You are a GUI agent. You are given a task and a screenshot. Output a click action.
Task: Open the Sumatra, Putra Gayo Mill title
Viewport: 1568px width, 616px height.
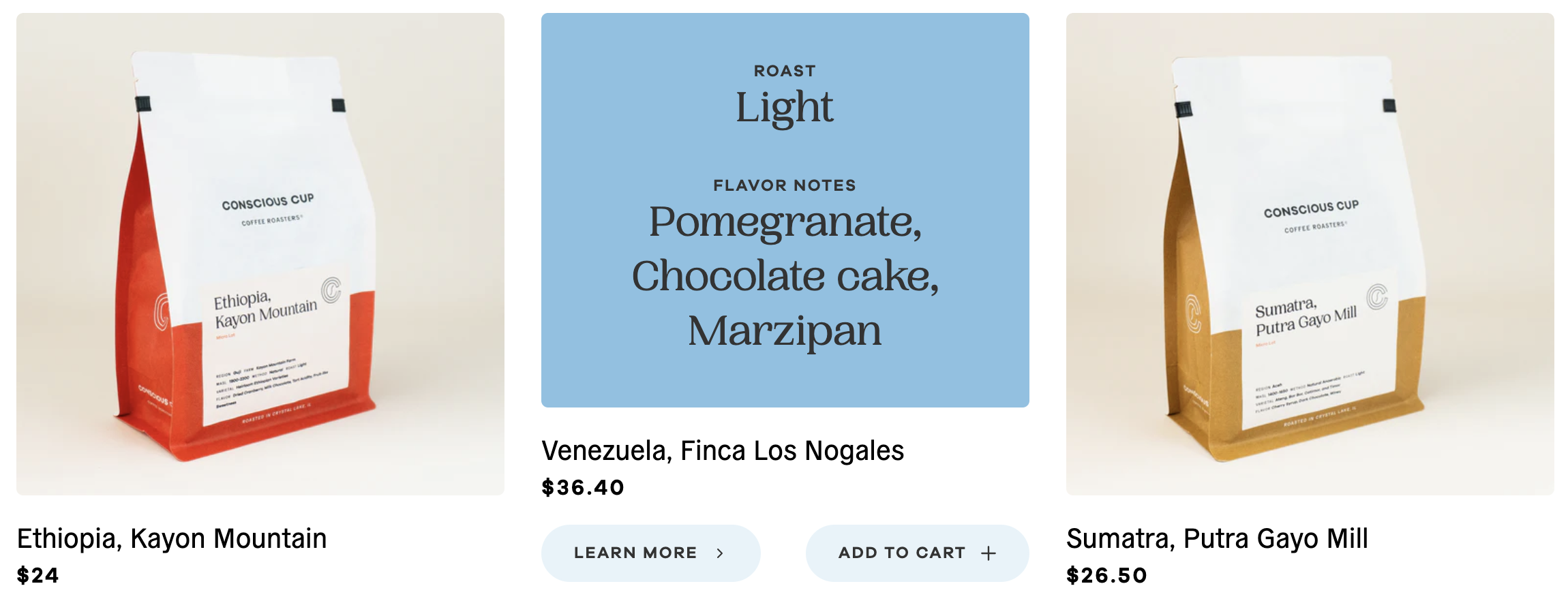(1217, 538)
